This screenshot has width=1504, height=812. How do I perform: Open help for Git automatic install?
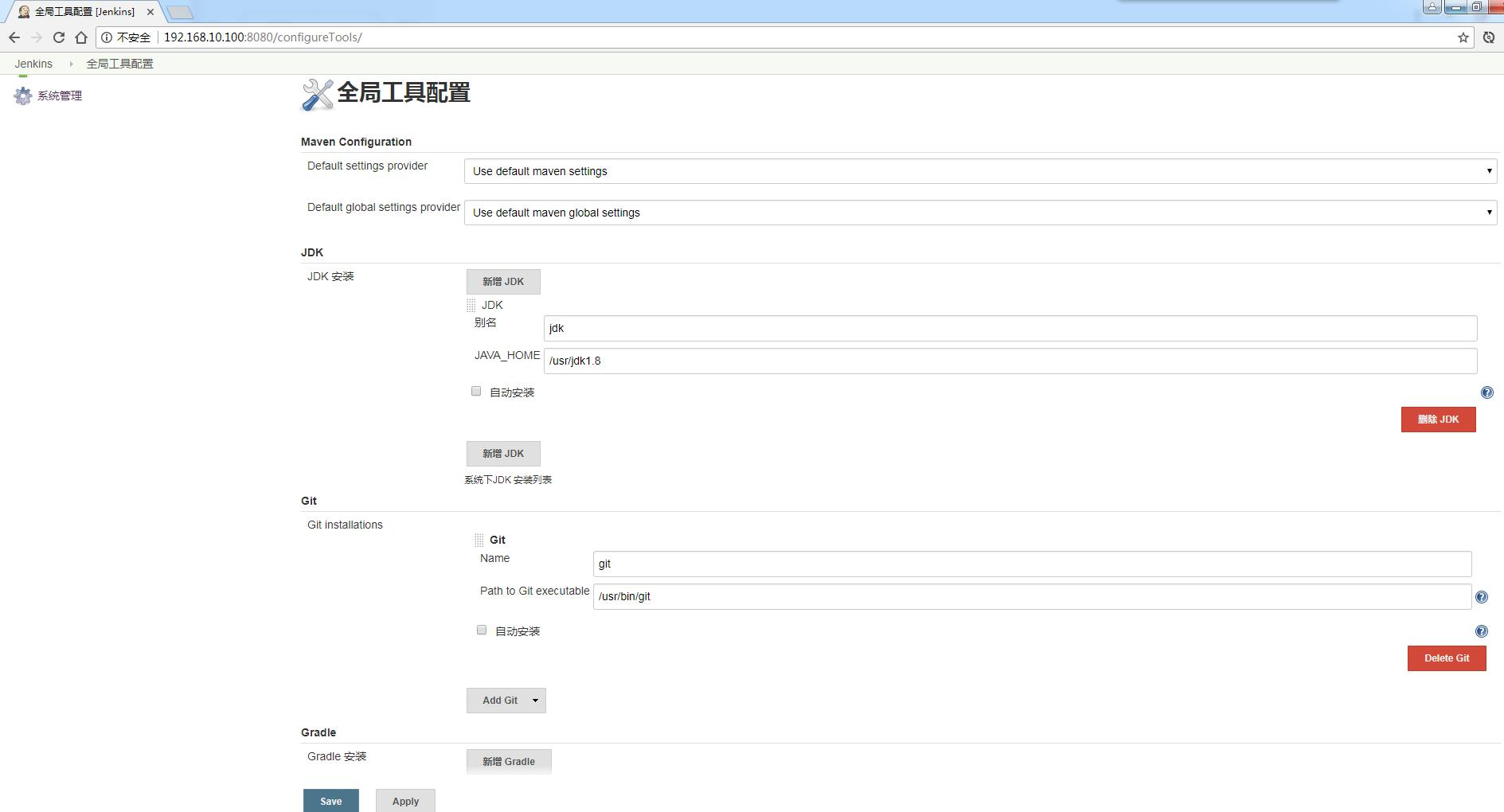tap(1481, 631)
